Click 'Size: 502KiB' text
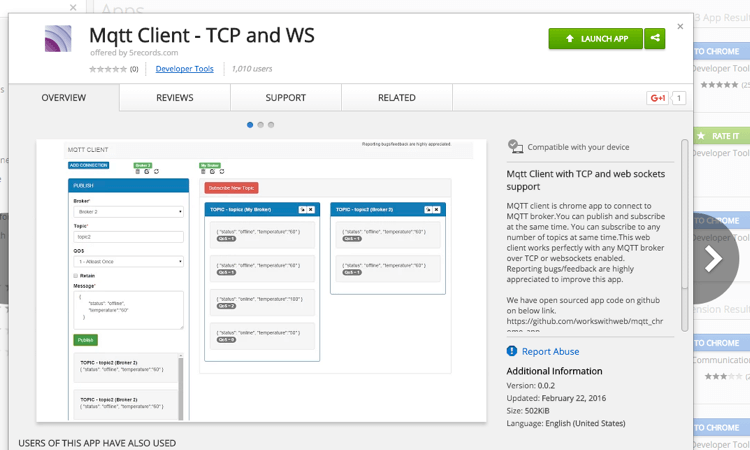Screen dimensions: 750x450 528,411
